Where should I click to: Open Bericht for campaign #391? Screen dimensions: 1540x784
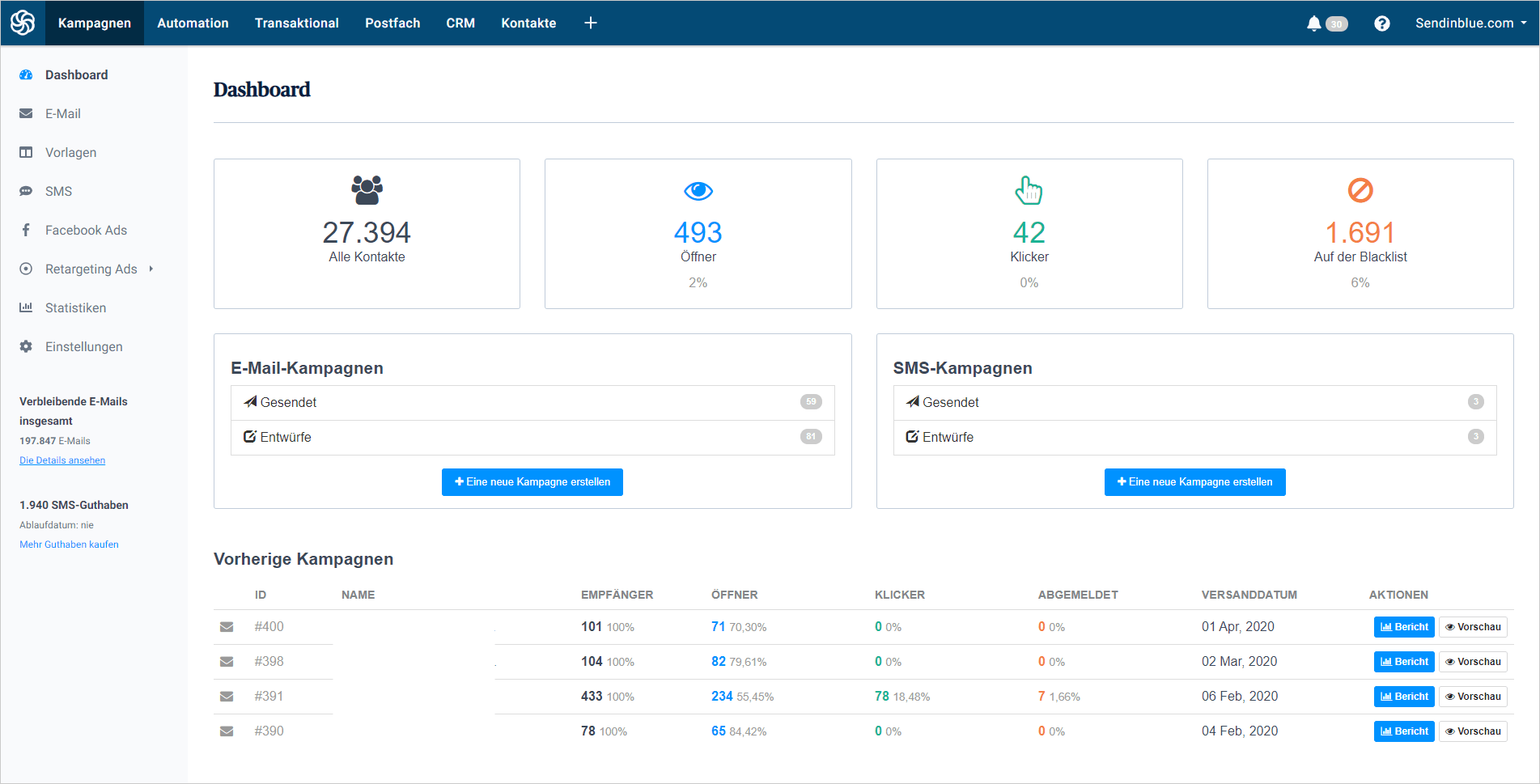coord(1404,697)
